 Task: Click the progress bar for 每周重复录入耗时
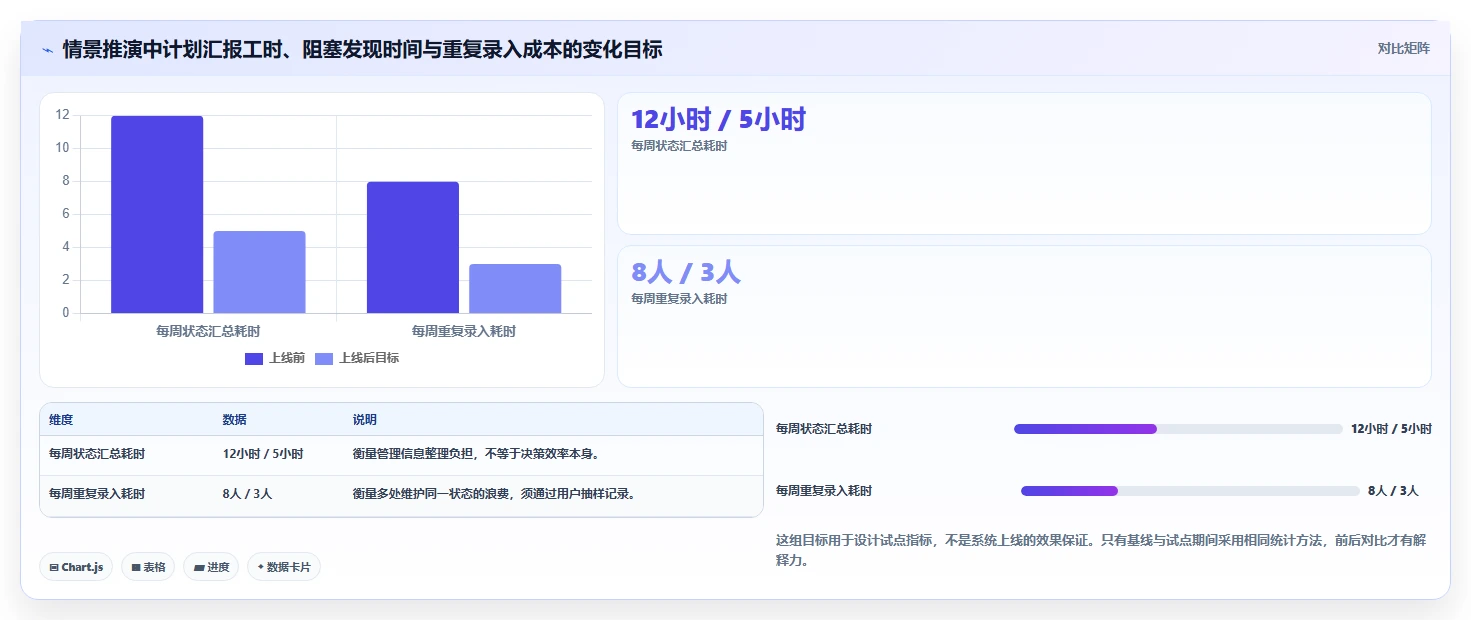point(1190,491)
